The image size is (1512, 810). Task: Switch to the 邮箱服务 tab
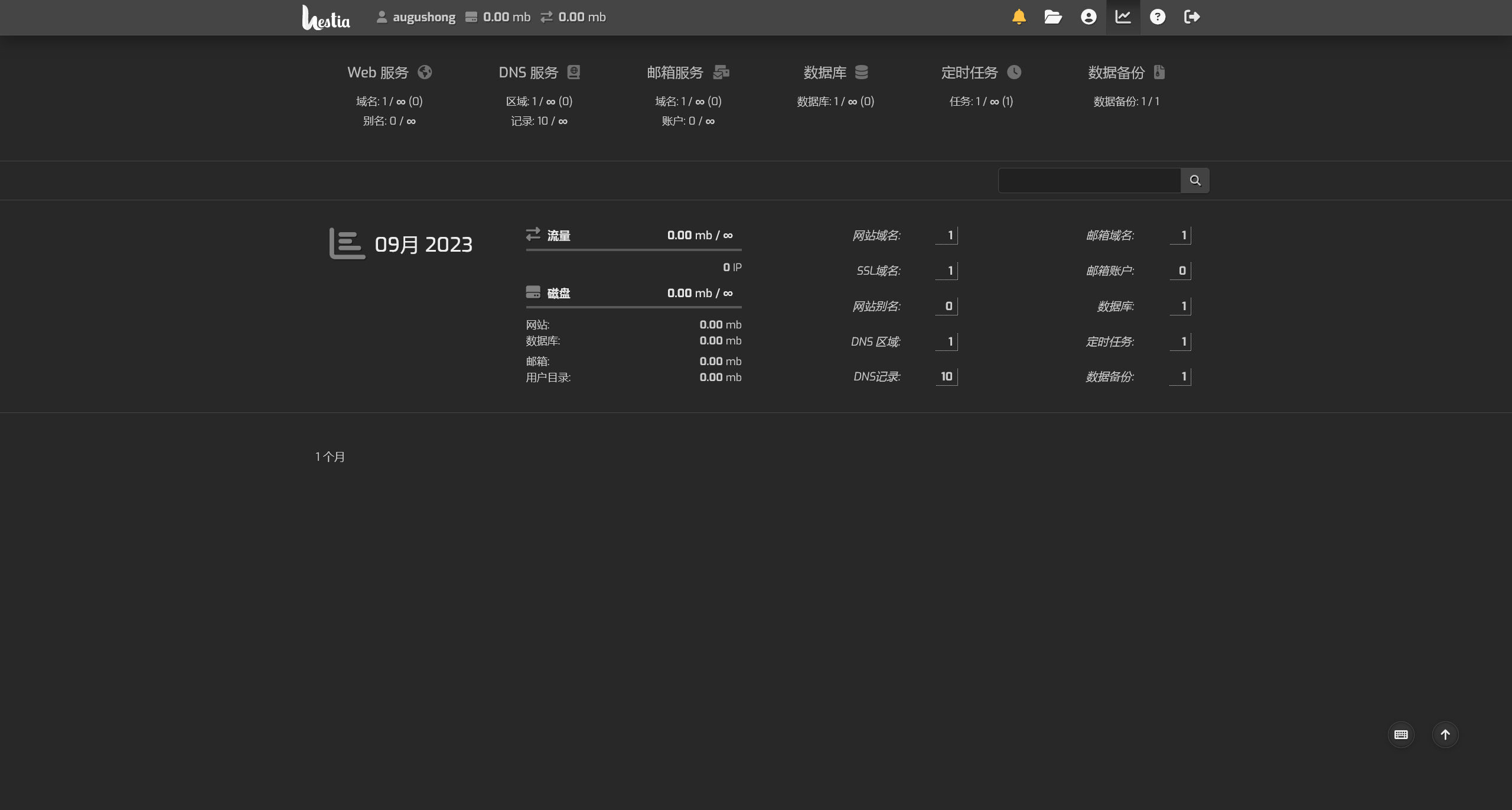(687, 72)
